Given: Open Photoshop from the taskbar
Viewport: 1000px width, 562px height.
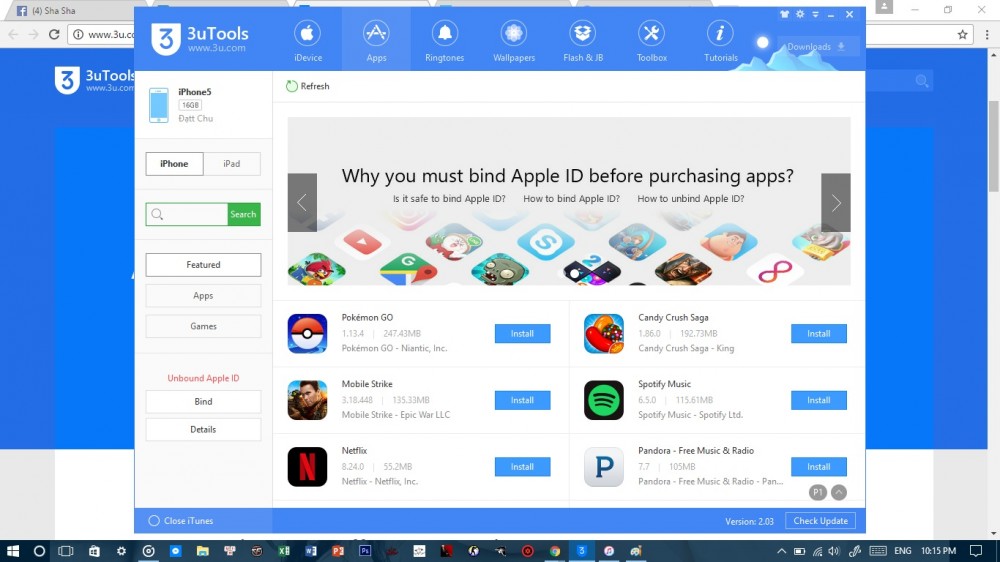Looking at the screenshot, I should coord(365,551).
